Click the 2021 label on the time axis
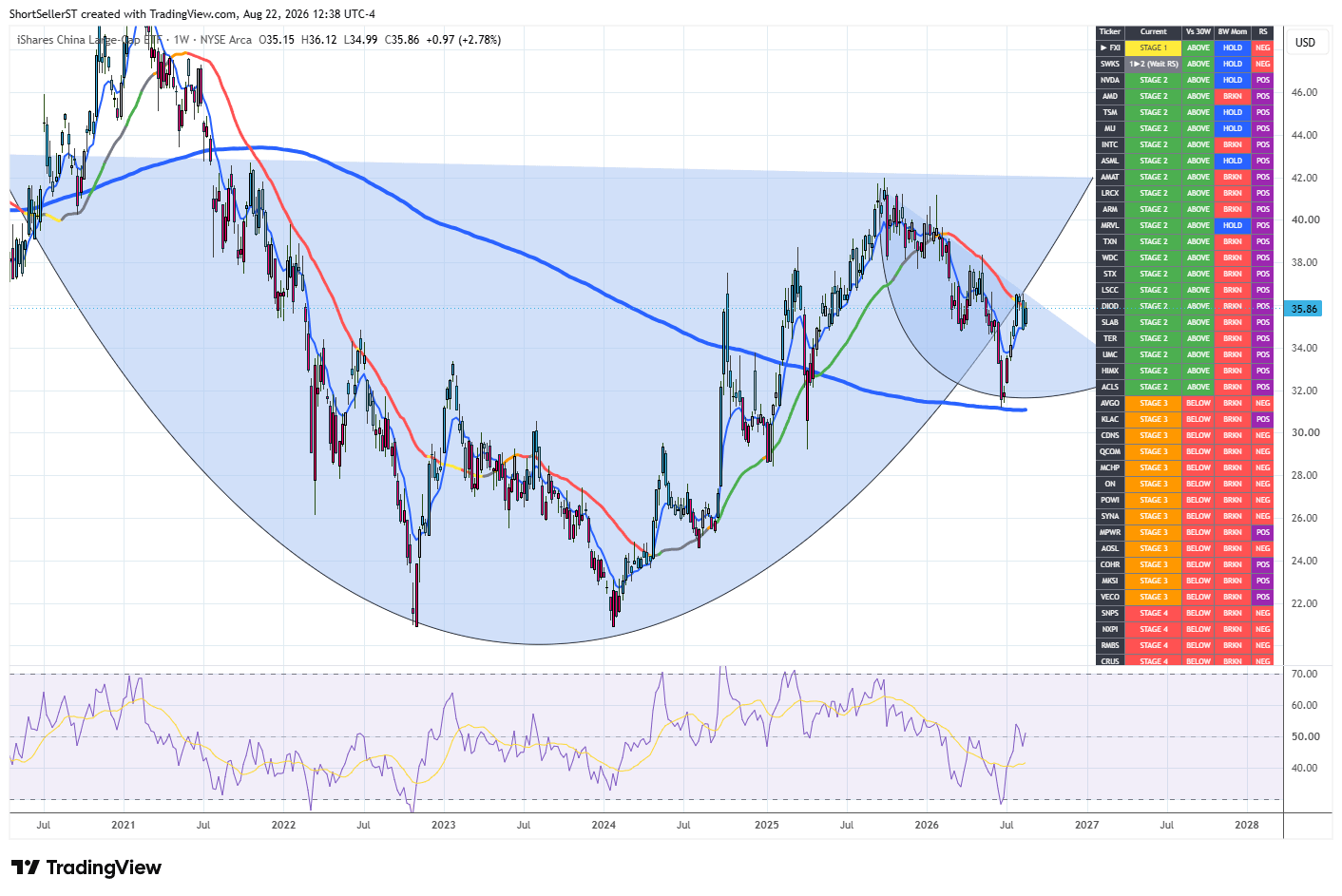This screenshot has height=896, width=1342. (124, 825)
